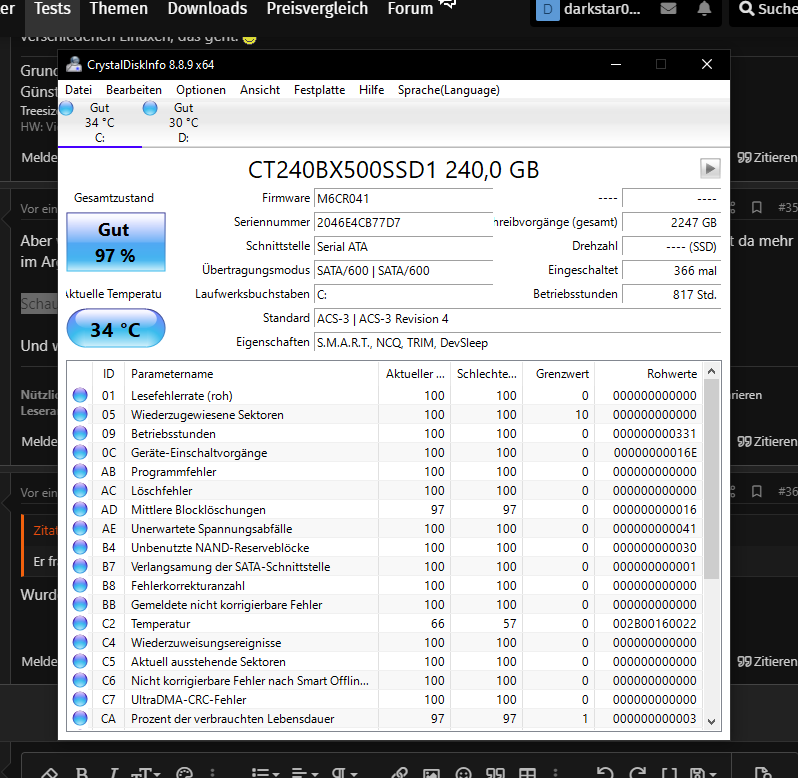The height and width of the screenshot is (778, 798).
Task: Open Tests in forum navigation
Action: [52, 9]
